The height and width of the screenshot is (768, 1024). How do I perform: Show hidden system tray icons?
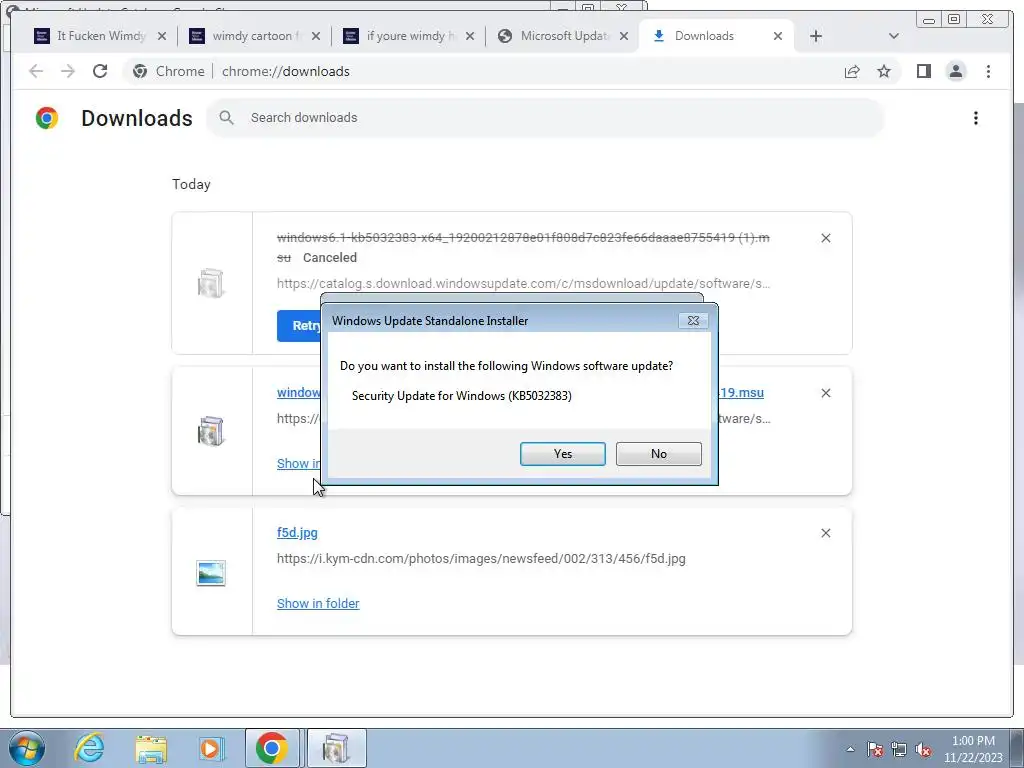tap(850, 749)
